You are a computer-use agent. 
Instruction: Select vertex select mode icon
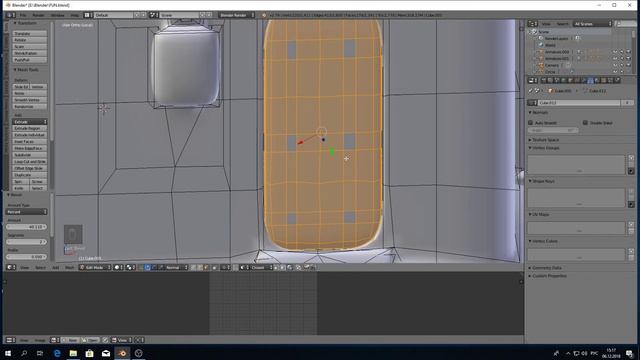tap(193, 267)
